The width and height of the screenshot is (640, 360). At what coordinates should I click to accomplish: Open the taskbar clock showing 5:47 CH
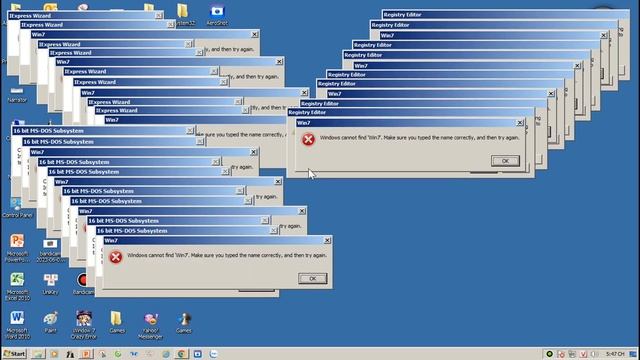click(615, 354)
